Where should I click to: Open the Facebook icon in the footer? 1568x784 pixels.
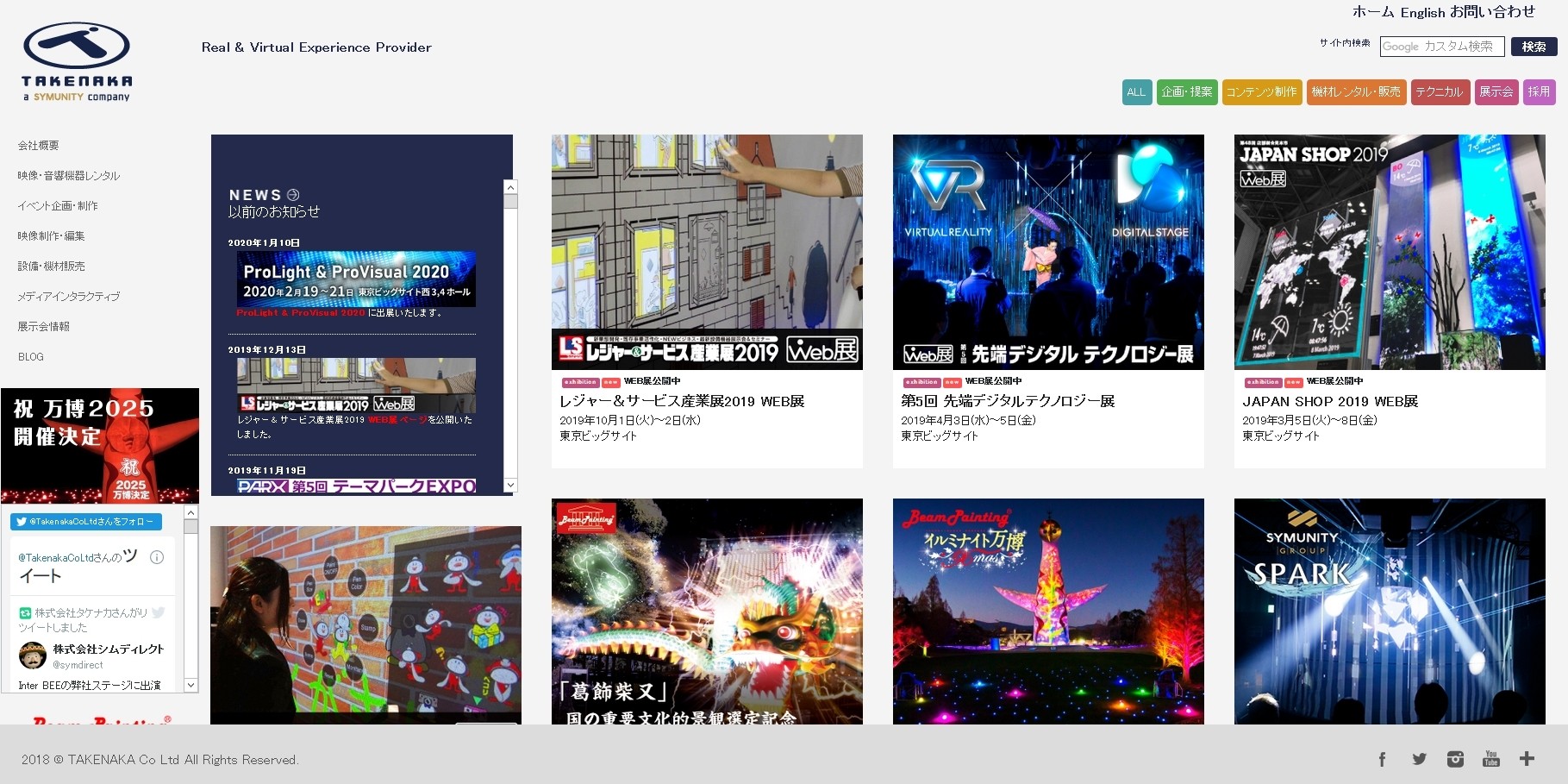tap(1382, 759)
